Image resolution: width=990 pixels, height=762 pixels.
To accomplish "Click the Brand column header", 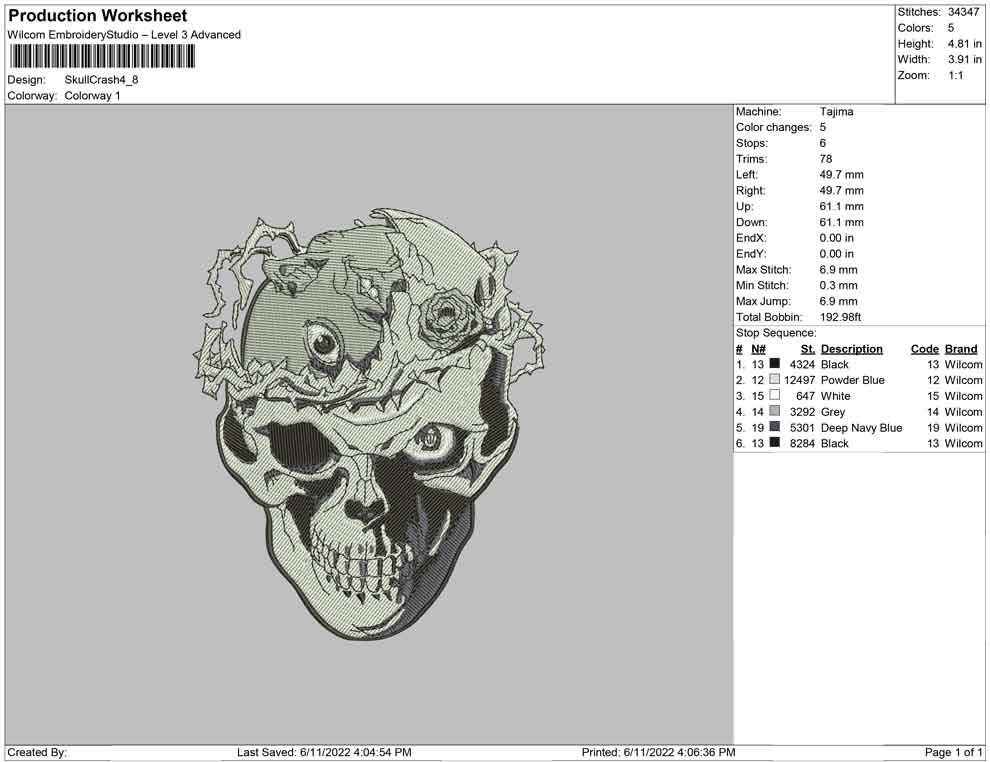I will (961, 349).
